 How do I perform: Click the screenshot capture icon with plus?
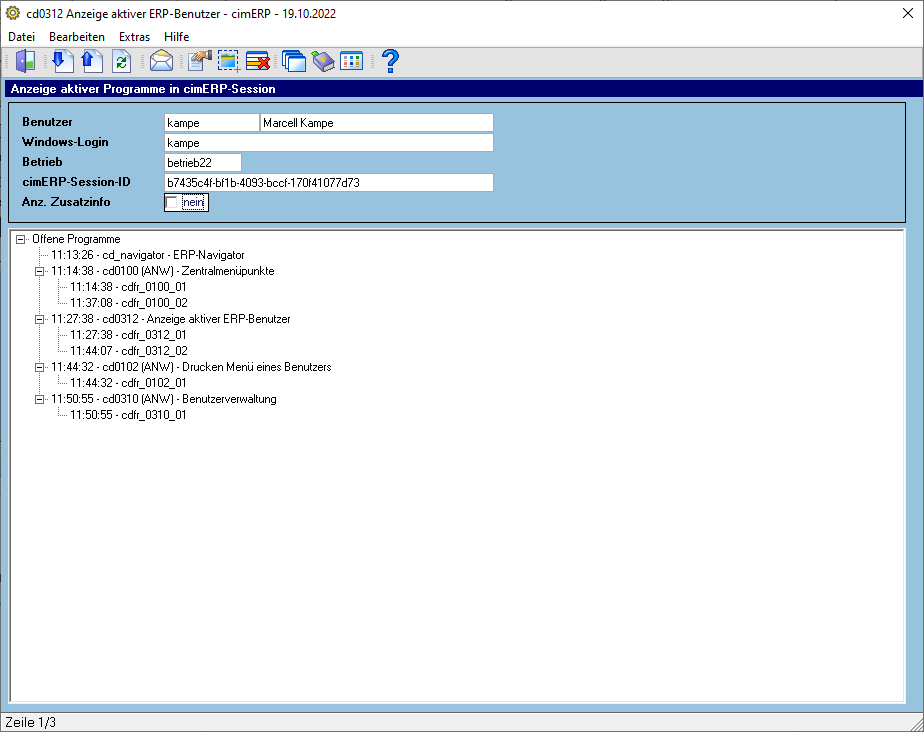point(229,61)
